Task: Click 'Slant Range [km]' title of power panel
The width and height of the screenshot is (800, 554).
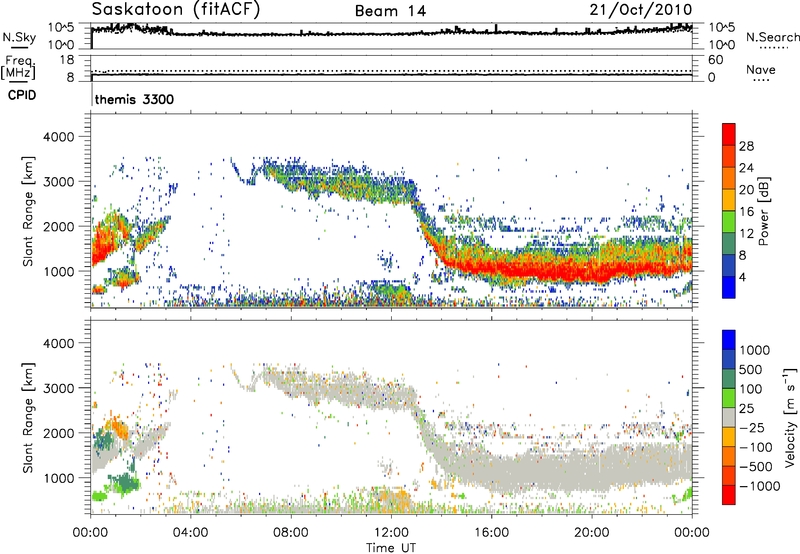Action: tap(28, 211)
